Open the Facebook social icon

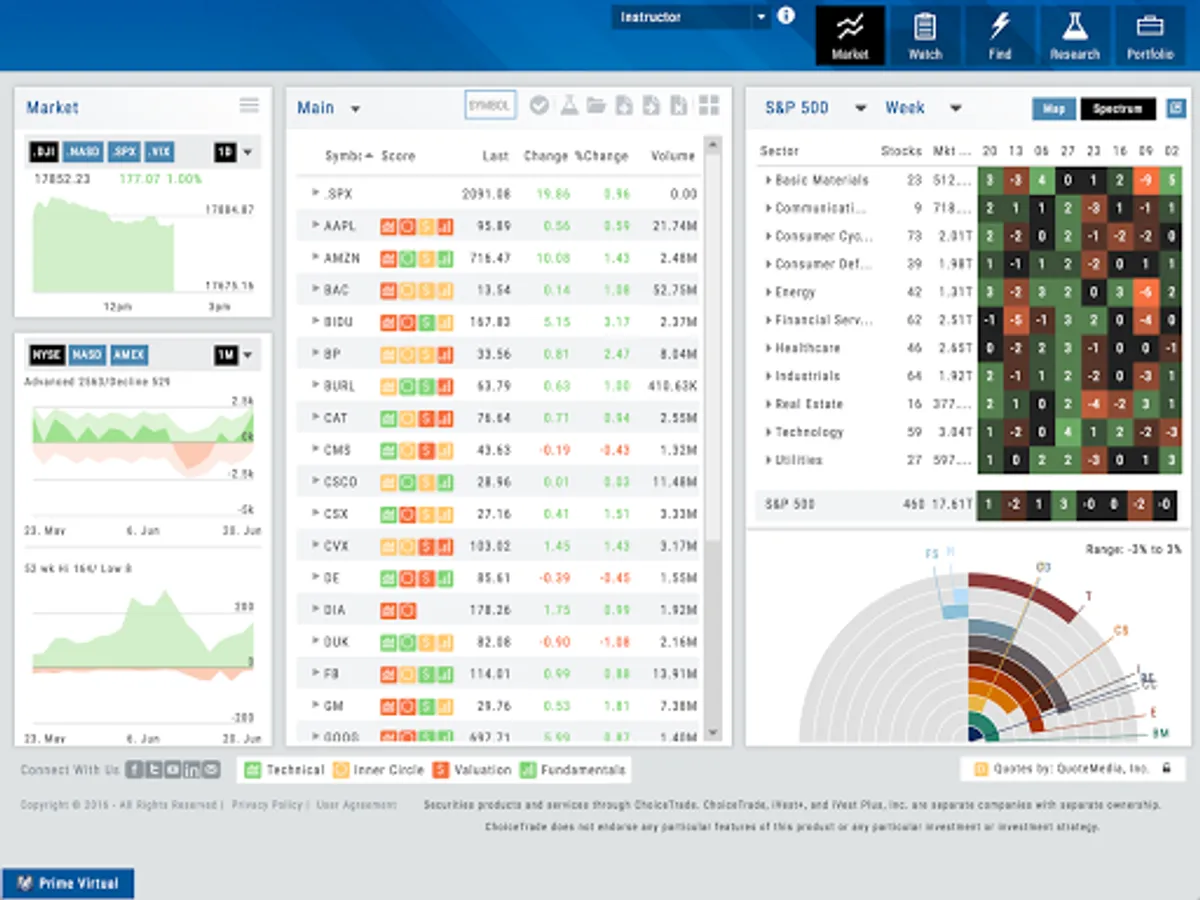(x=133, y=770)
